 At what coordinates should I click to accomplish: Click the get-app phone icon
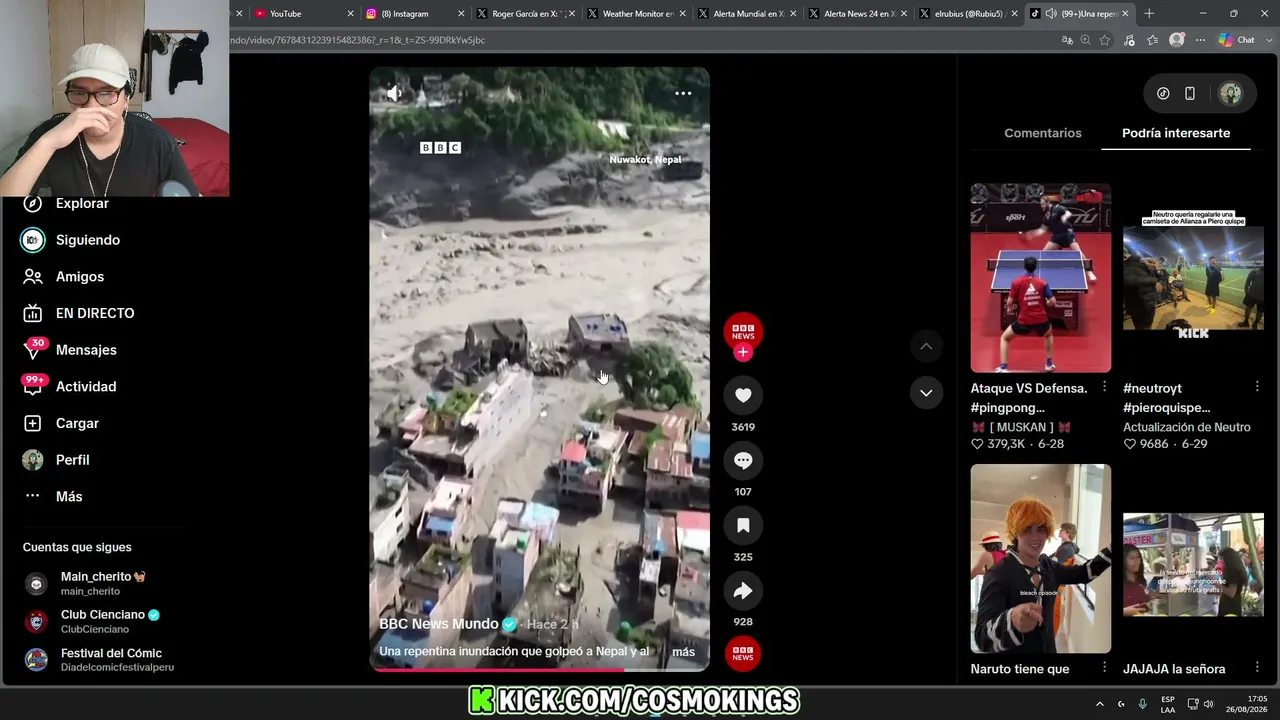pyautogui.click(x=1190, y=94)
